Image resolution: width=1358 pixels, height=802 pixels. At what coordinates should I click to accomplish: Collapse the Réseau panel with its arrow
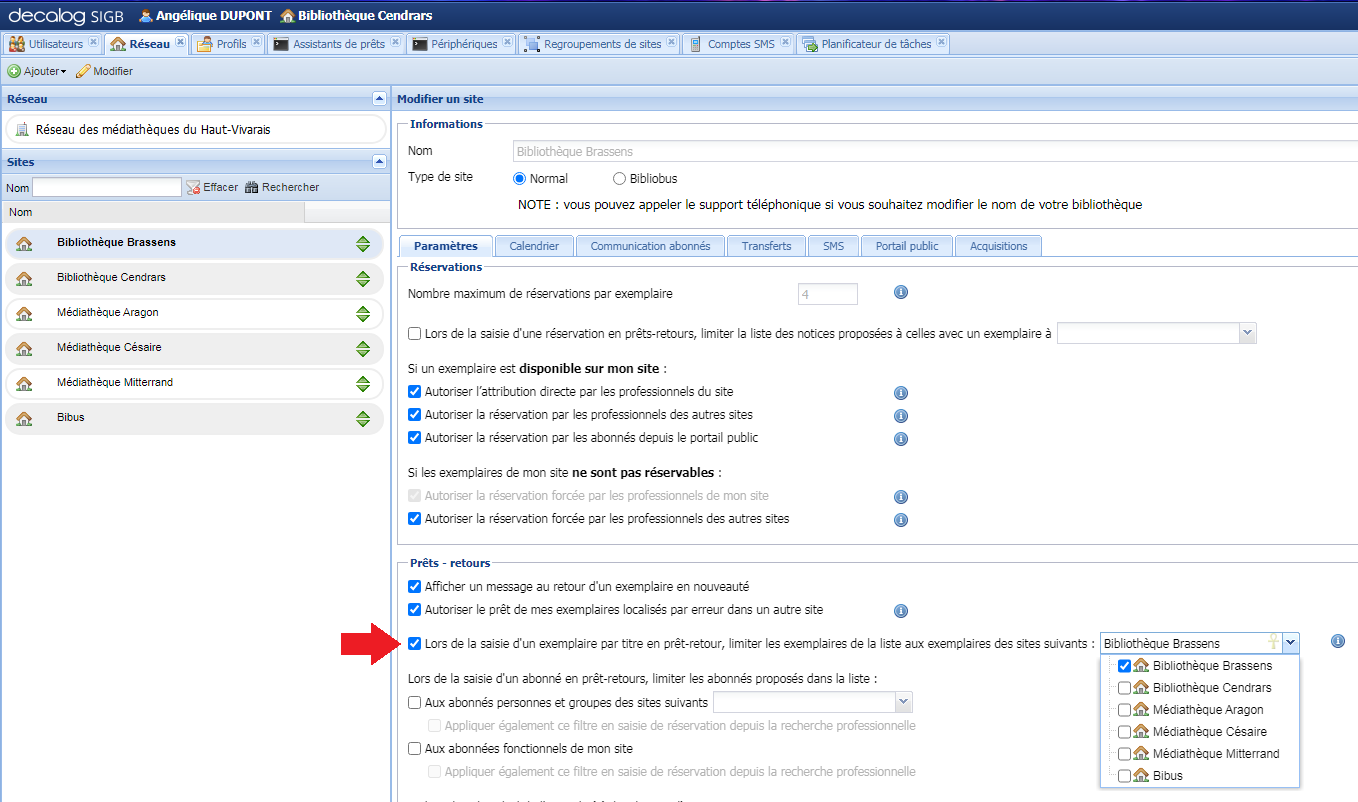(379, 99)
